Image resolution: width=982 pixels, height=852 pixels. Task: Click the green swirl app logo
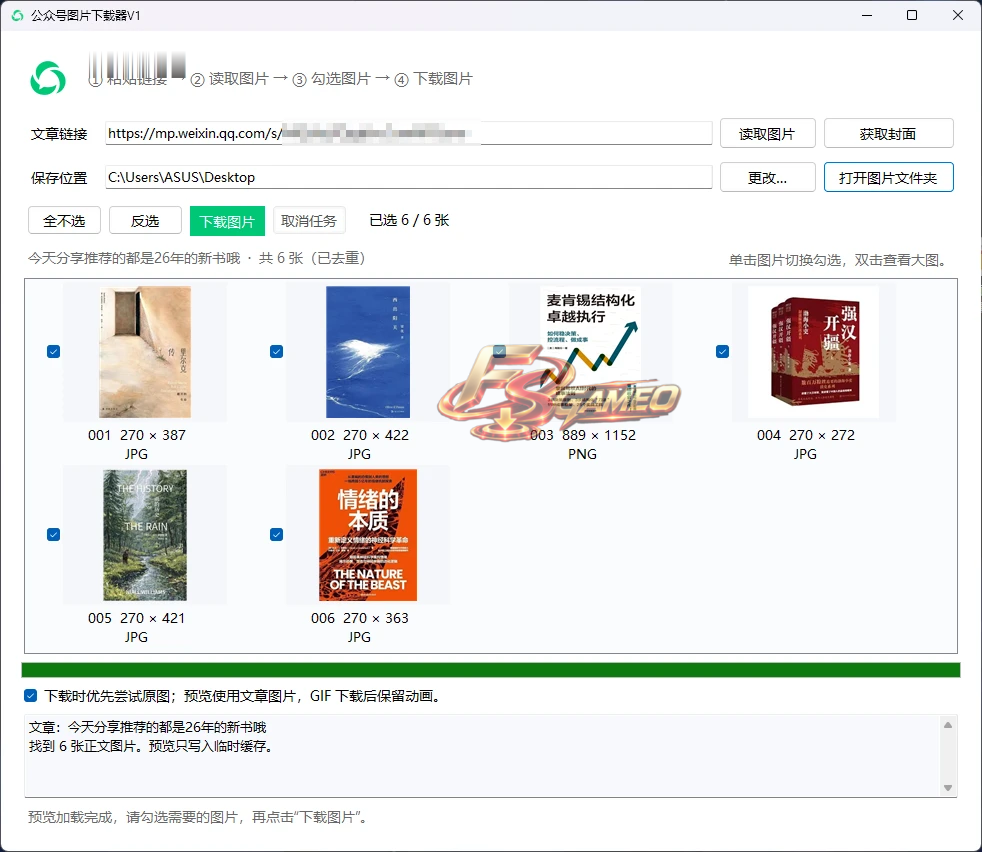(x=48, y=78)
